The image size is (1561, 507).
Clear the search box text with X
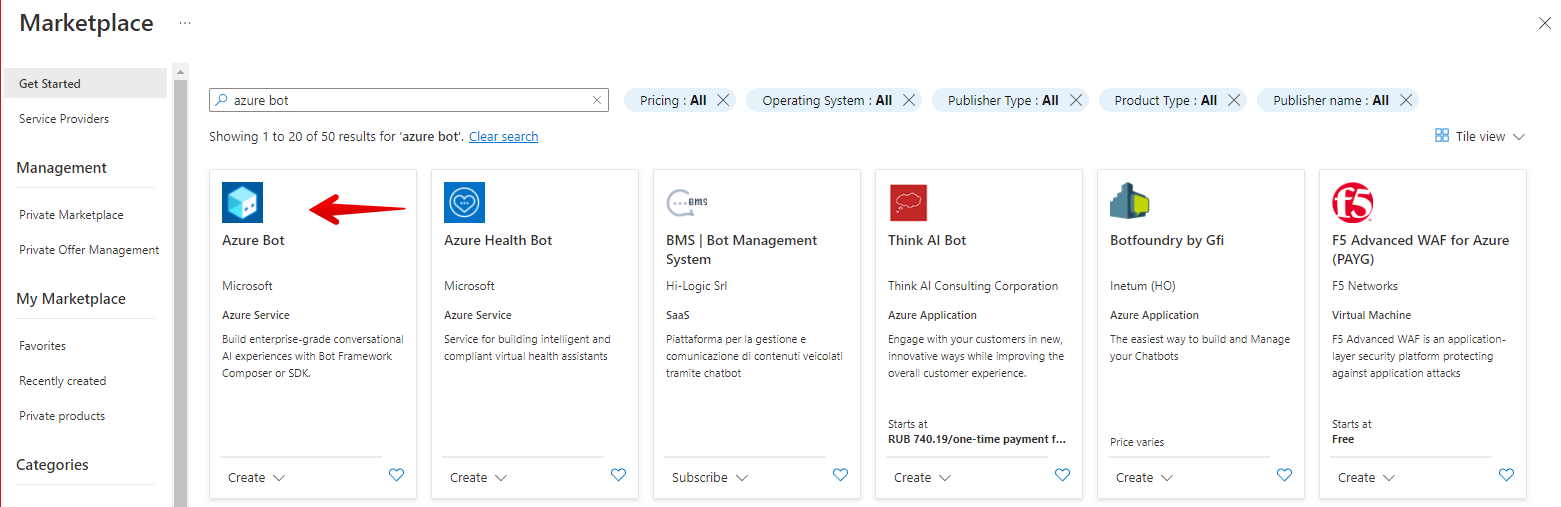(597, 100)
